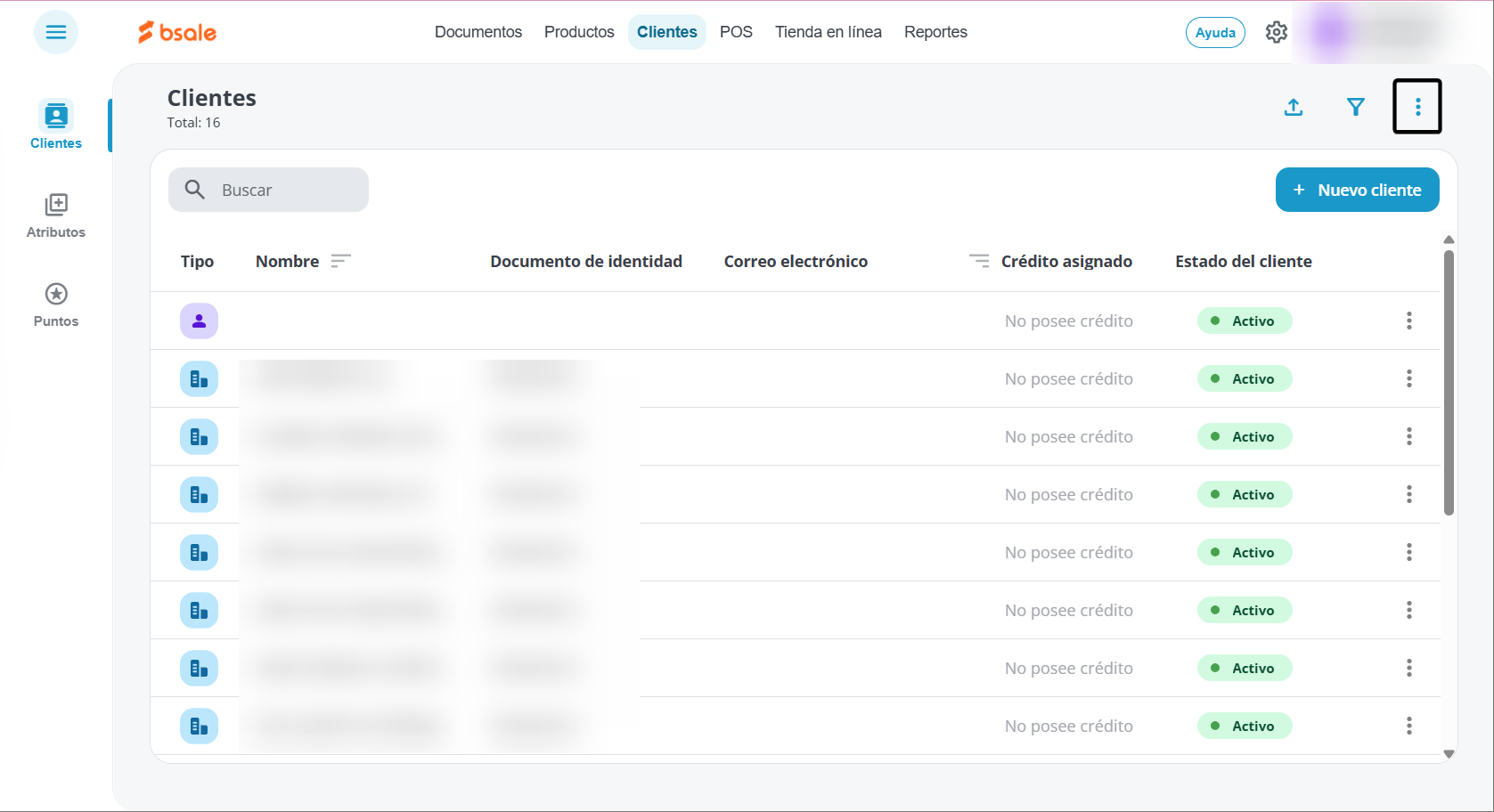Viewport: 1494px width, 812px height.
Task: Click the Estado del cliente column header
Action: (1243, 261)
